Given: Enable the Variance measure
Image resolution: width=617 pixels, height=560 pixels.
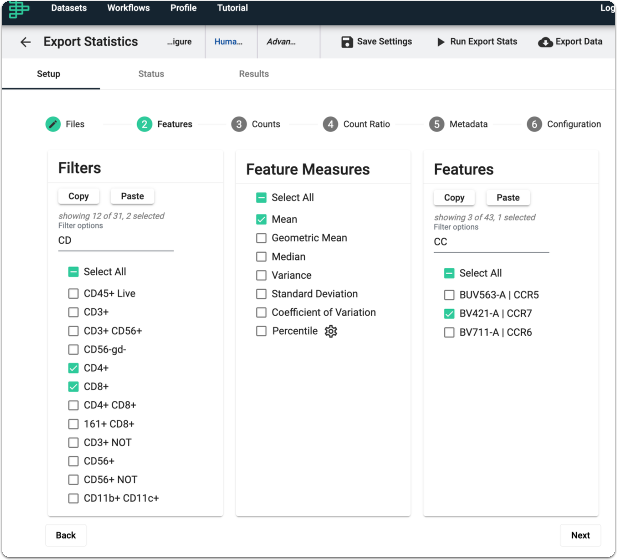Looking at the screenshot, I should click(261, 275).
